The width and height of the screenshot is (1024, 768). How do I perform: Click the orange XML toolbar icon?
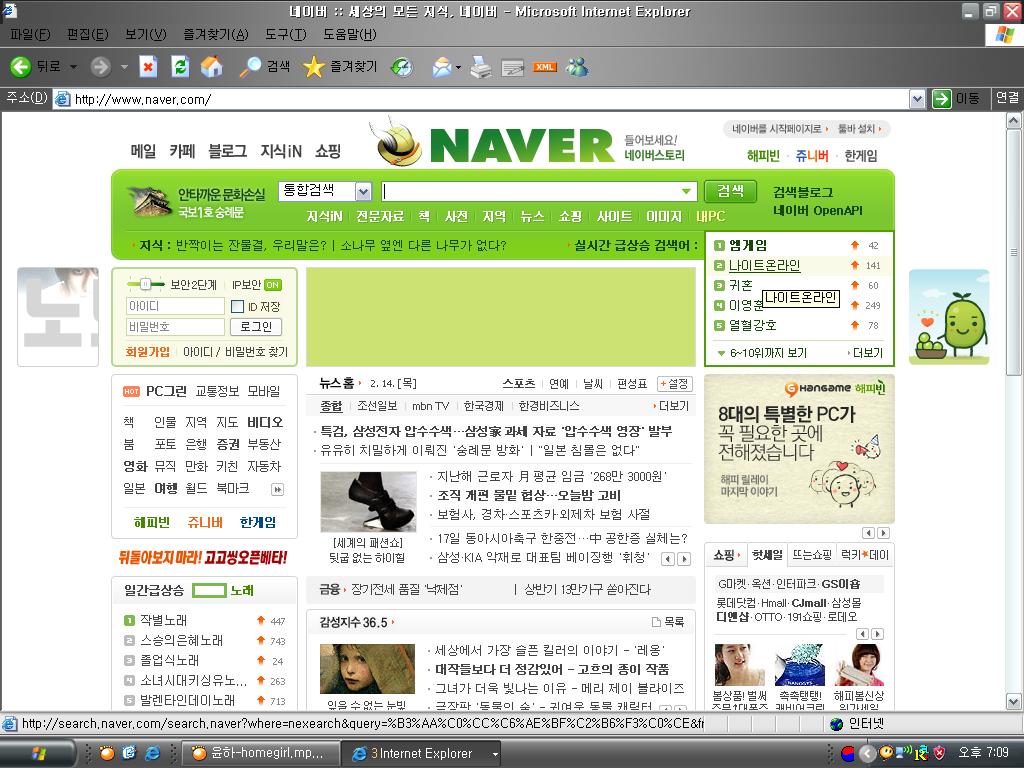click(544, 67)
